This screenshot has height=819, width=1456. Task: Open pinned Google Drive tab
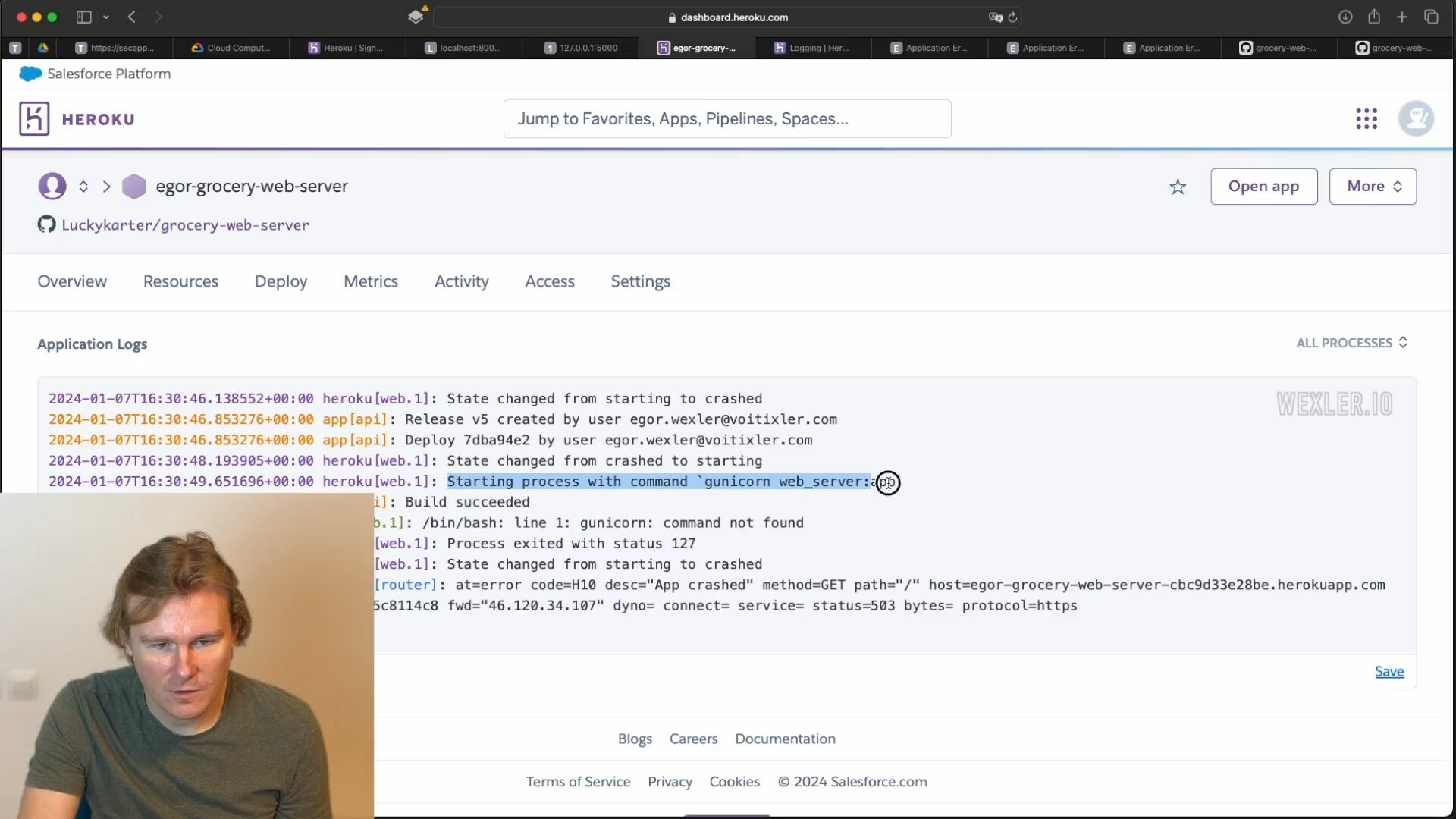[43, 48]
